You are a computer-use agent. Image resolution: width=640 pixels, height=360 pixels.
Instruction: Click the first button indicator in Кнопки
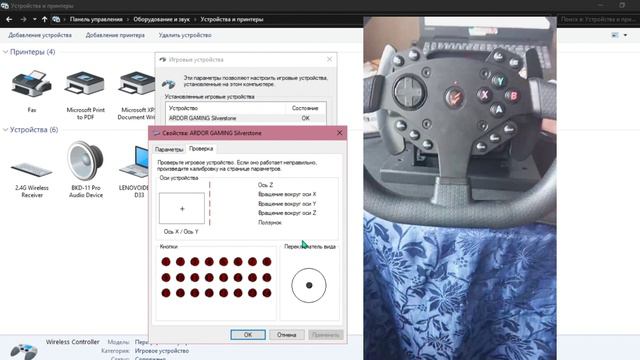[166, 262]
